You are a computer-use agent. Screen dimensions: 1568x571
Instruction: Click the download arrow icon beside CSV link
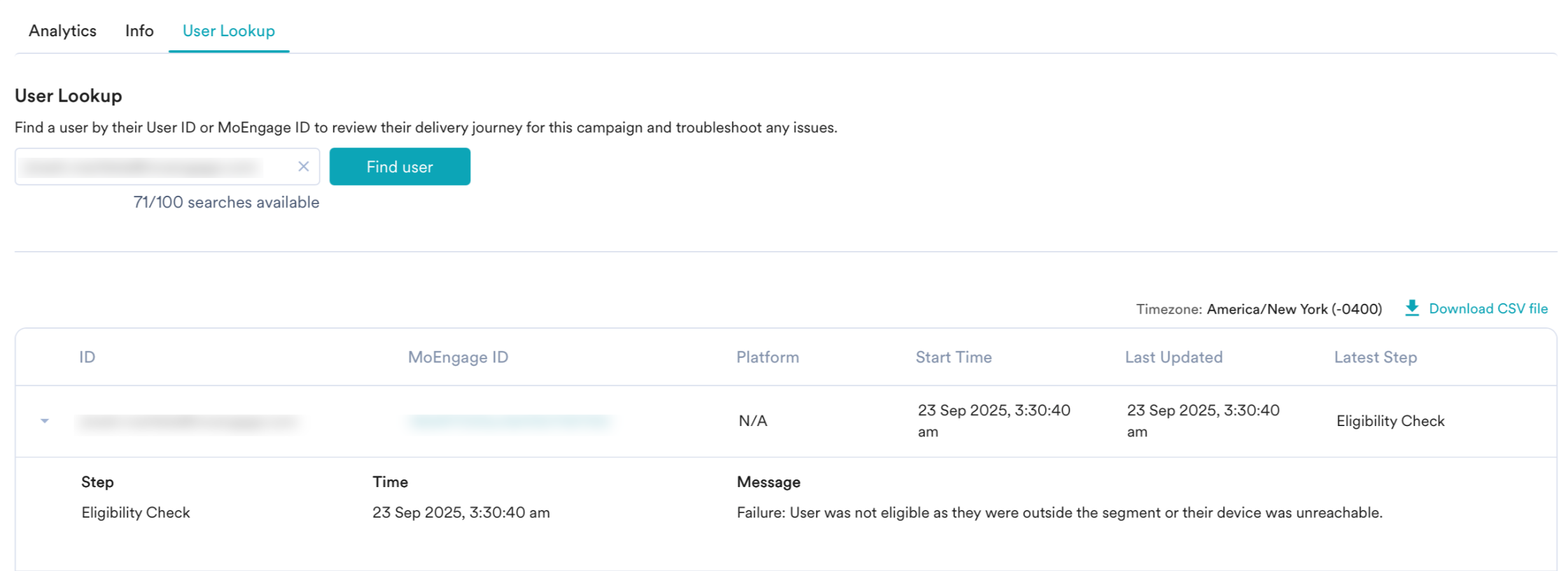(x=1411, y=308)
